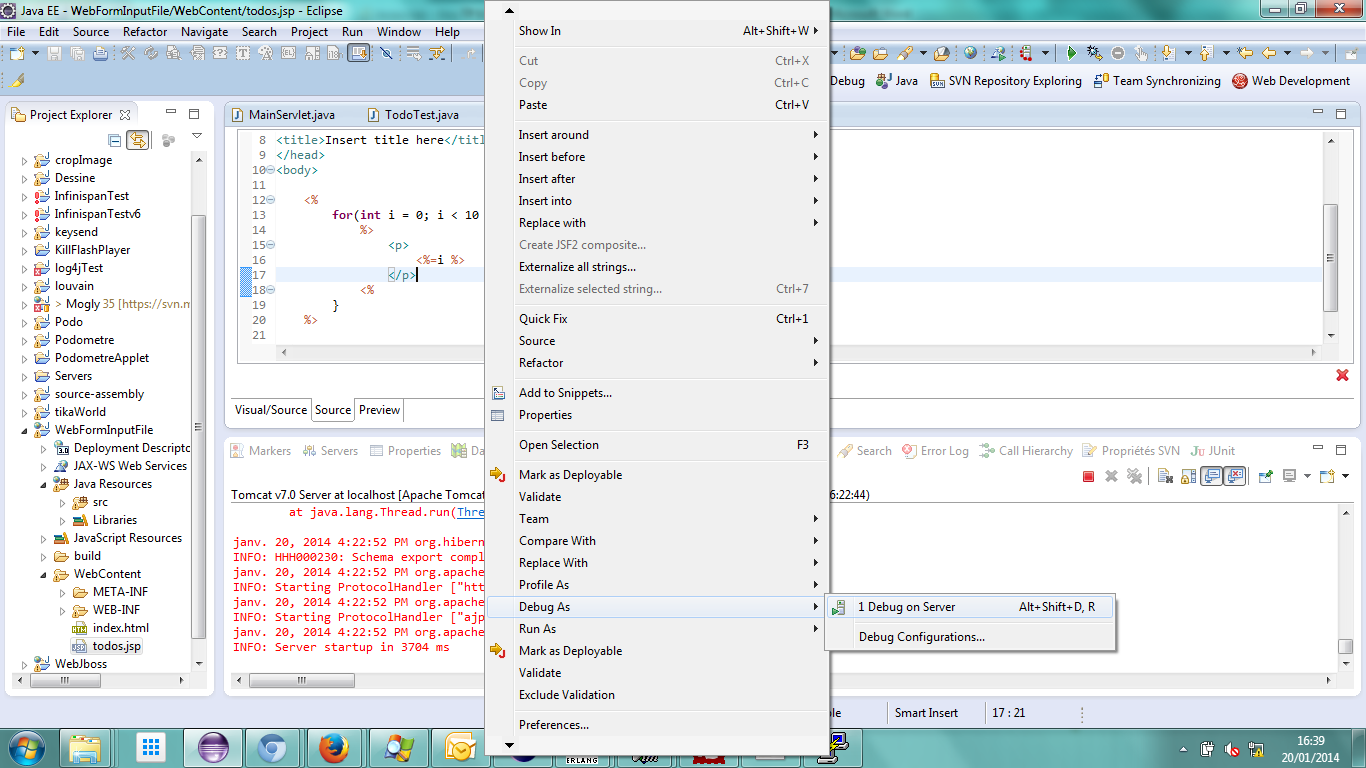
Task: Open the Java perspective
Action: click(x=897, y=81)
